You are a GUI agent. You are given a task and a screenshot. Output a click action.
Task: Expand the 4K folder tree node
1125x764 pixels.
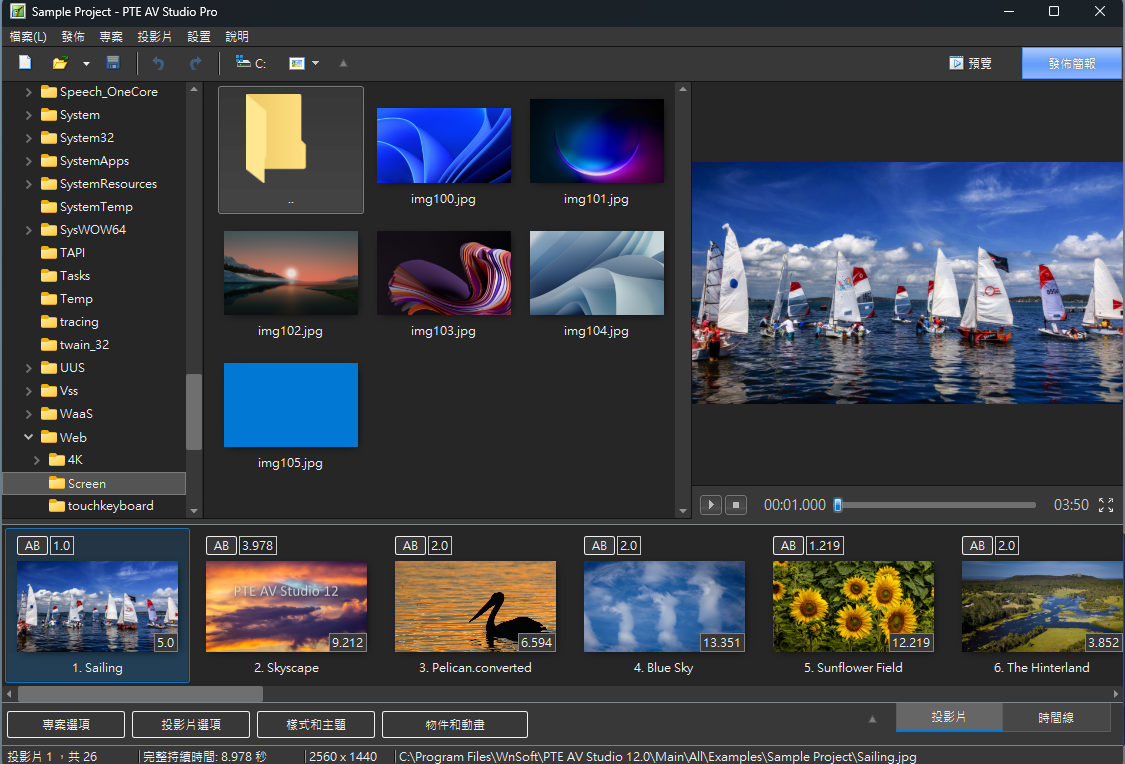[x=37, y=460]
